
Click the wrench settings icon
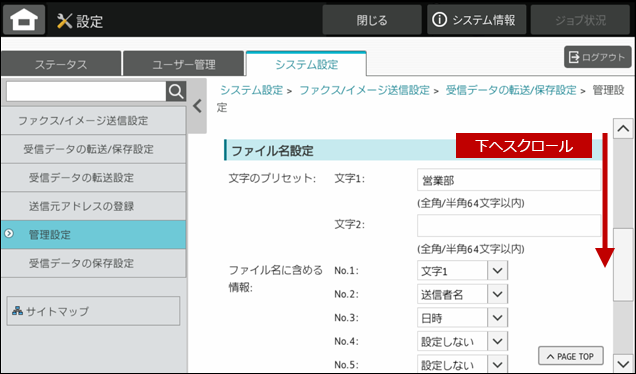point(64,21)
